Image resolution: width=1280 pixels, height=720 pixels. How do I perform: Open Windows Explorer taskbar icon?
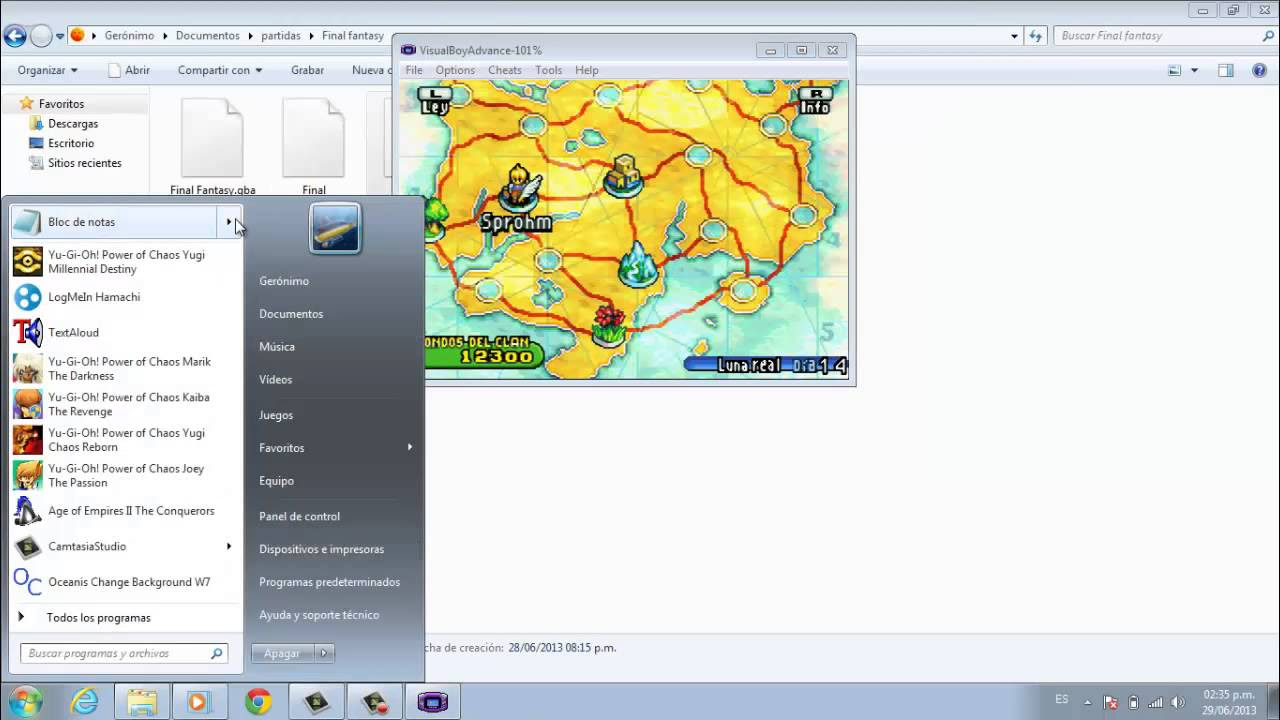[142, 702]
